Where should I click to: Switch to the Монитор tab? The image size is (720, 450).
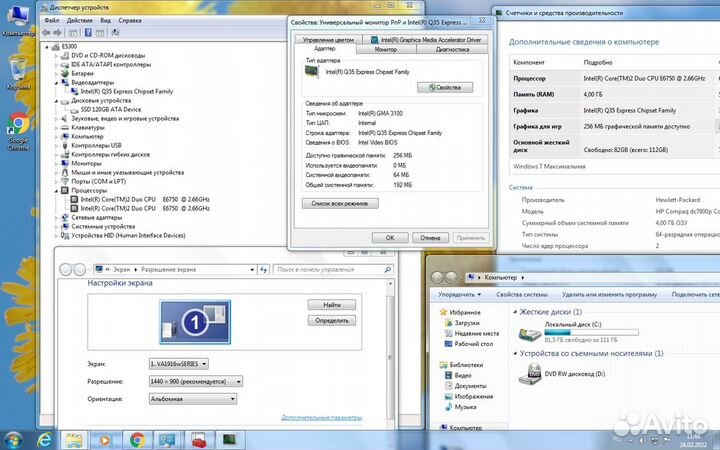[386, 50]
